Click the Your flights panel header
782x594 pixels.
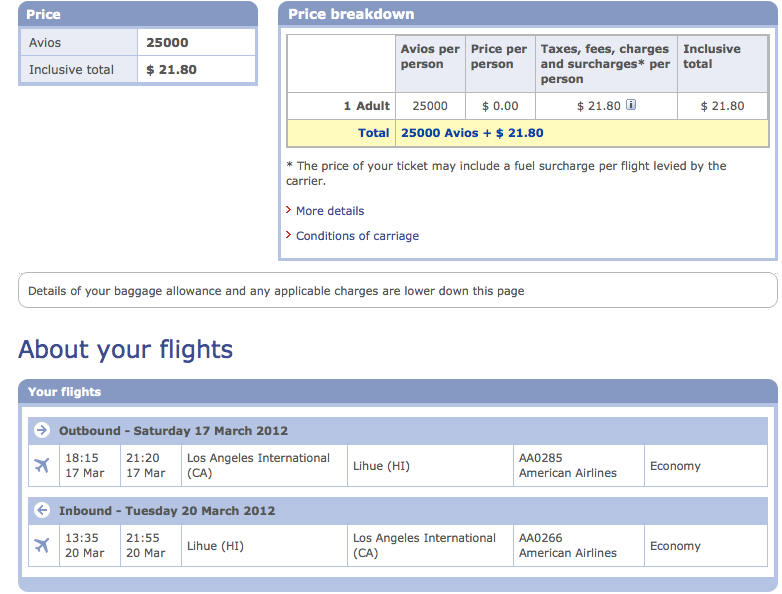tap(397, 392)
